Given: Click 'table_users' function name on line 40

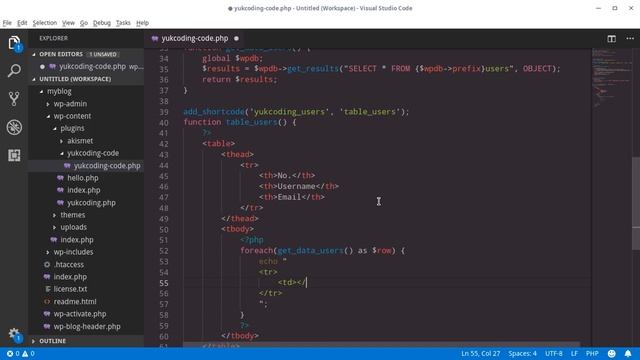Looking at the screenshot, I should (x=251, y=122).
